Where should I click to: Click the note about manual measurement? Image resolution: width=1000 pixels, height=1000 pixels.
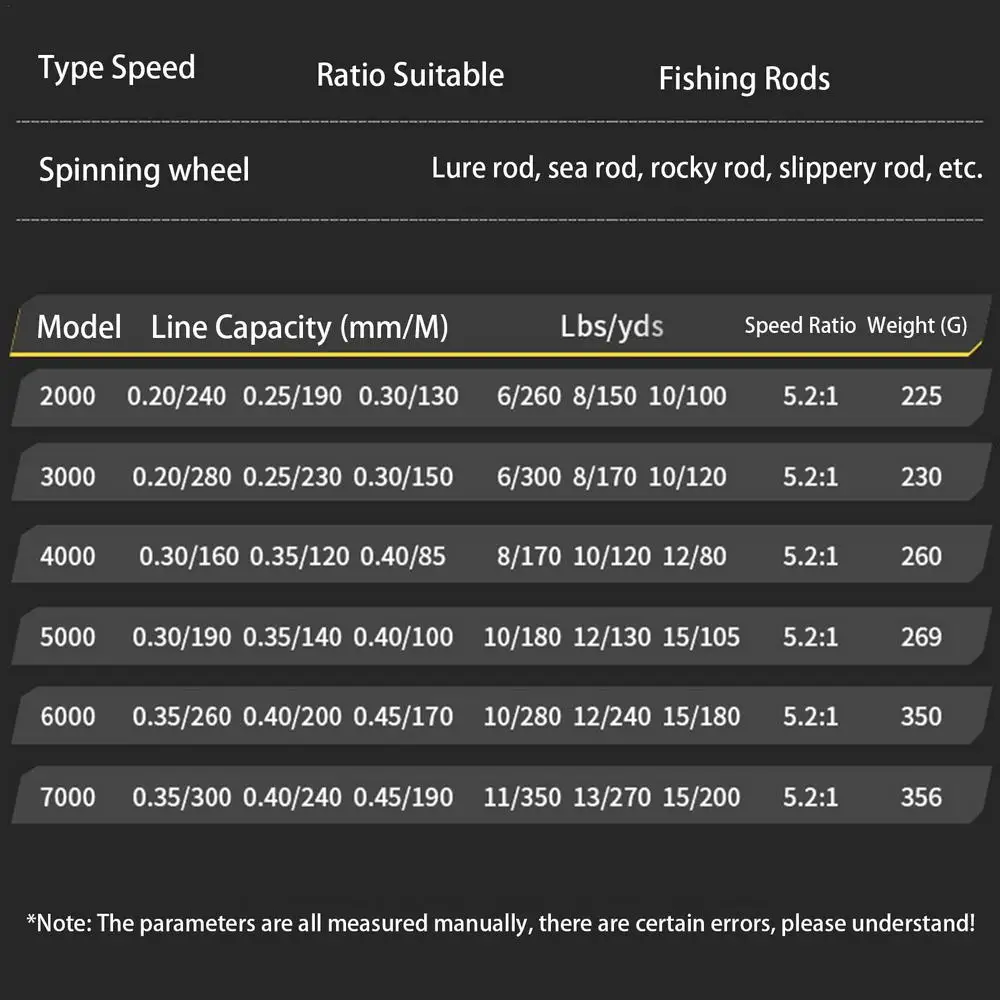pyautogui.click(x=500, y=923)
